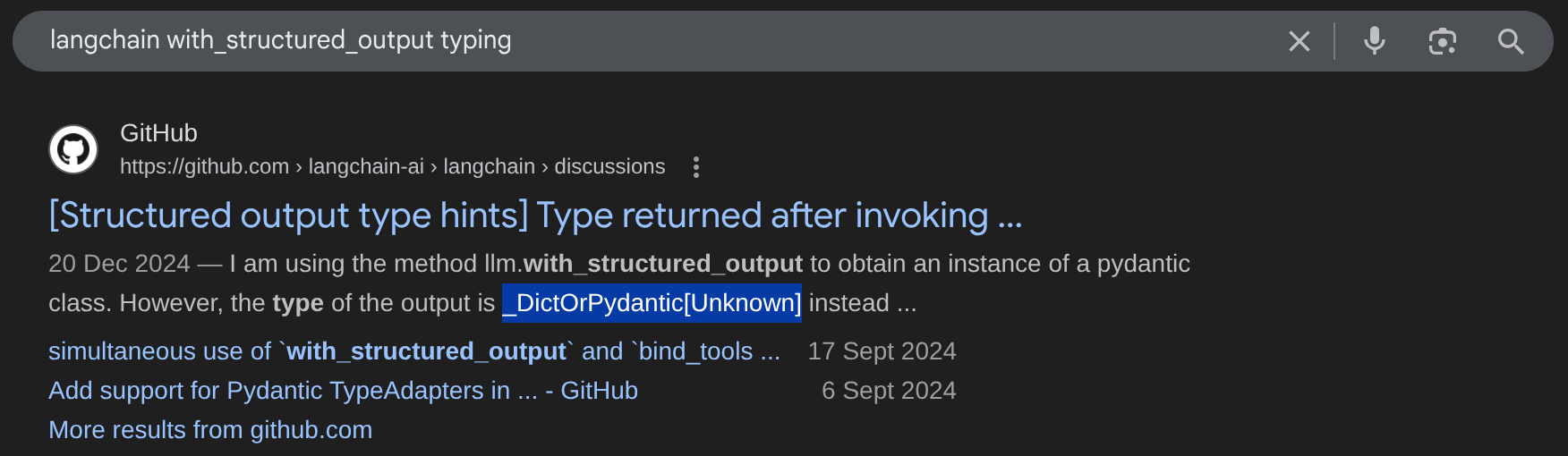Click the bold word 'type' in the snippet
1568x456 pixels.
298,303
